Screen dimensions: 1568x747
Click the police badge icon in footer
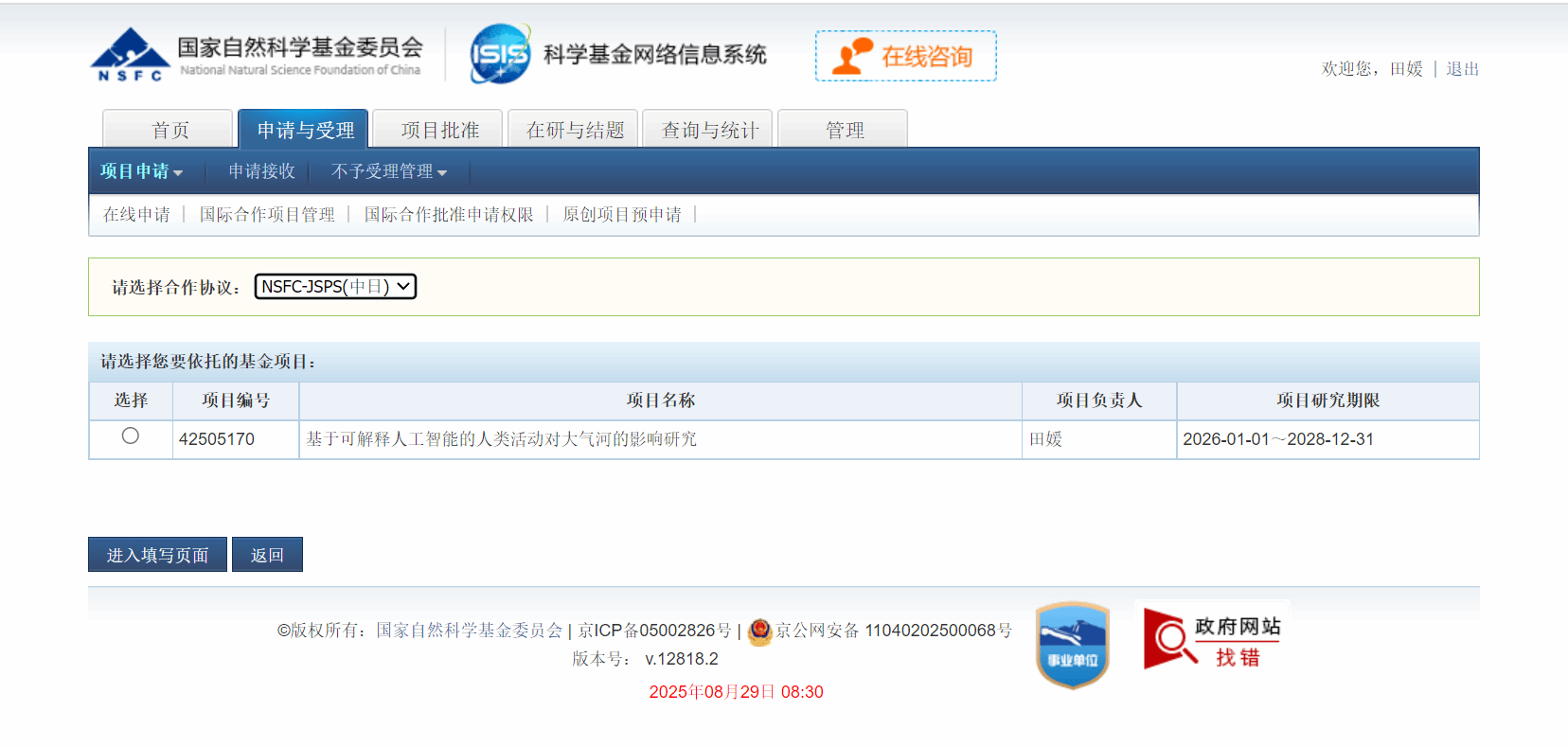pyautogui.click(x=759, y=631)
